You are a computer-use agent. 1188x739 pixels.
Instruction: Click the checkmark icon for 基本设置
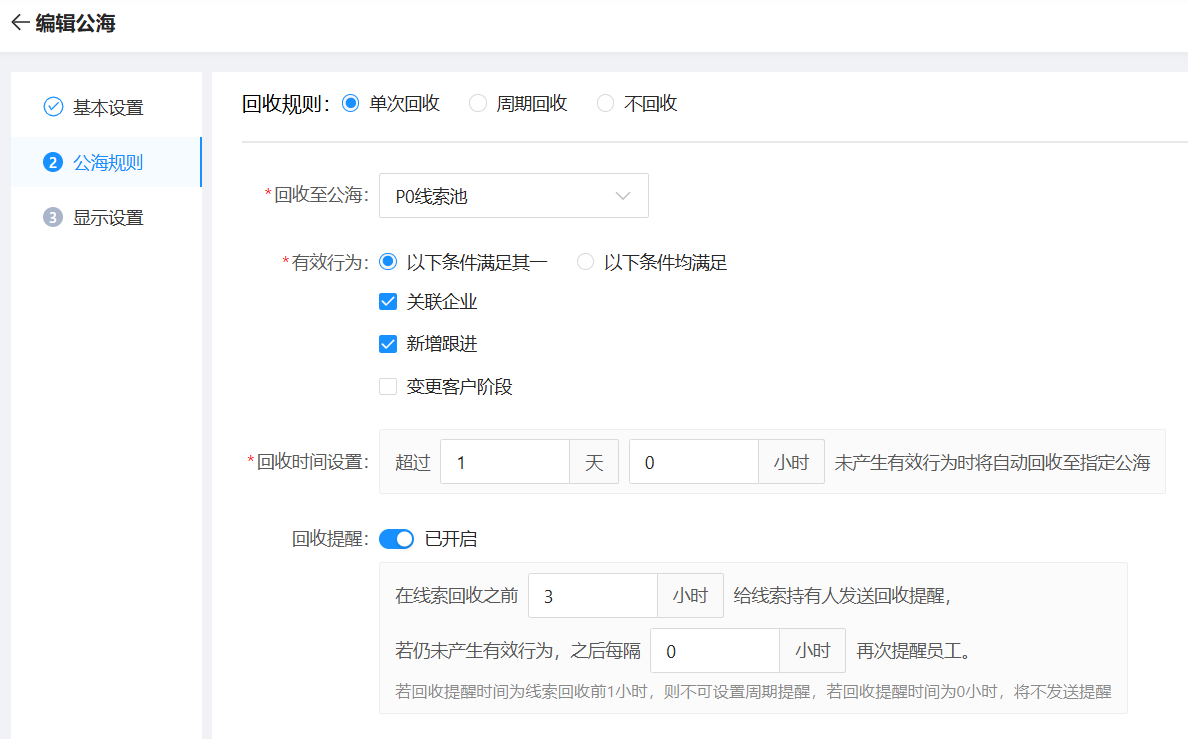(x=53, y=107)
